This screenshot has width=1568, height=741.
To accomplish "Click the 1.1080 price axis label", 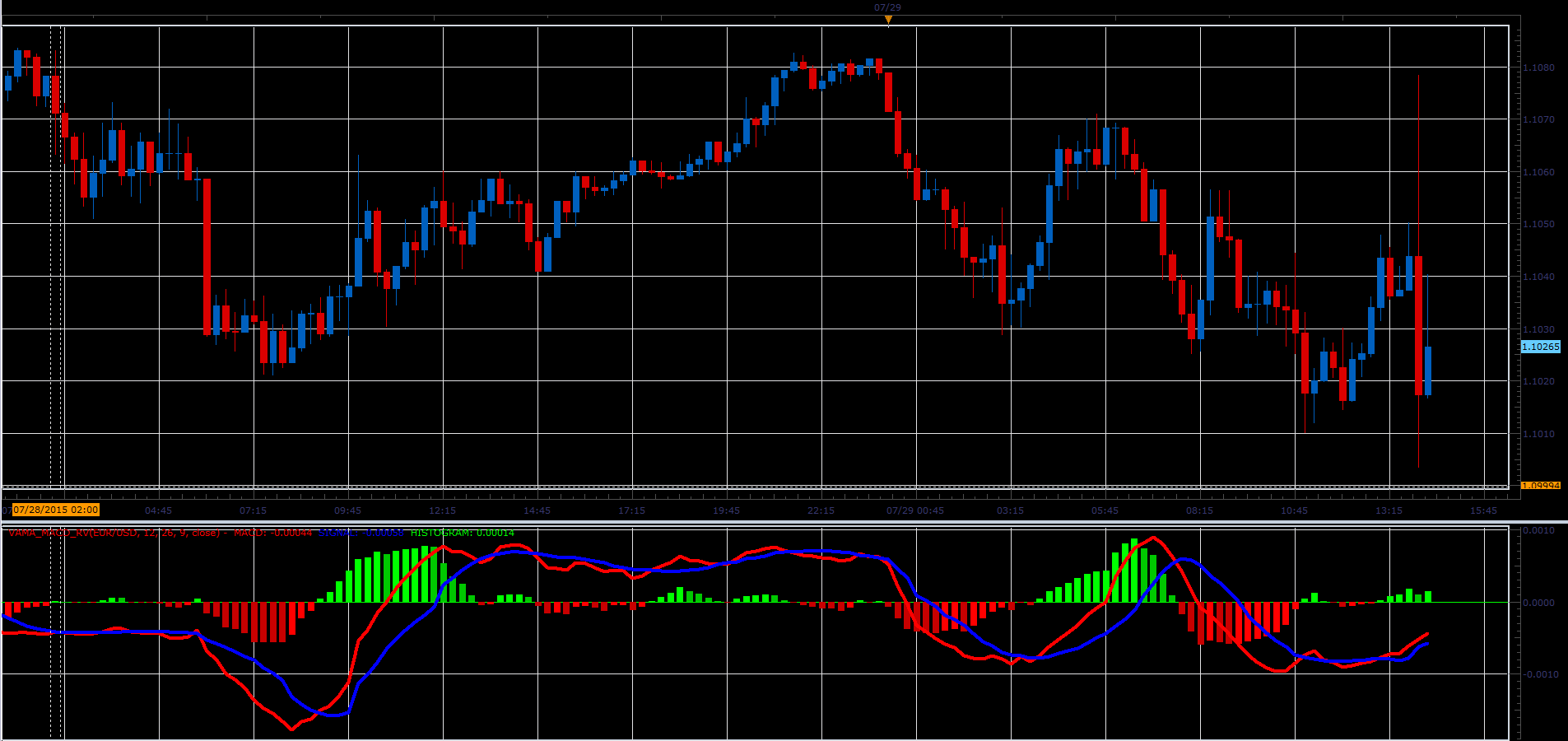I will [x=1539, y=68].
